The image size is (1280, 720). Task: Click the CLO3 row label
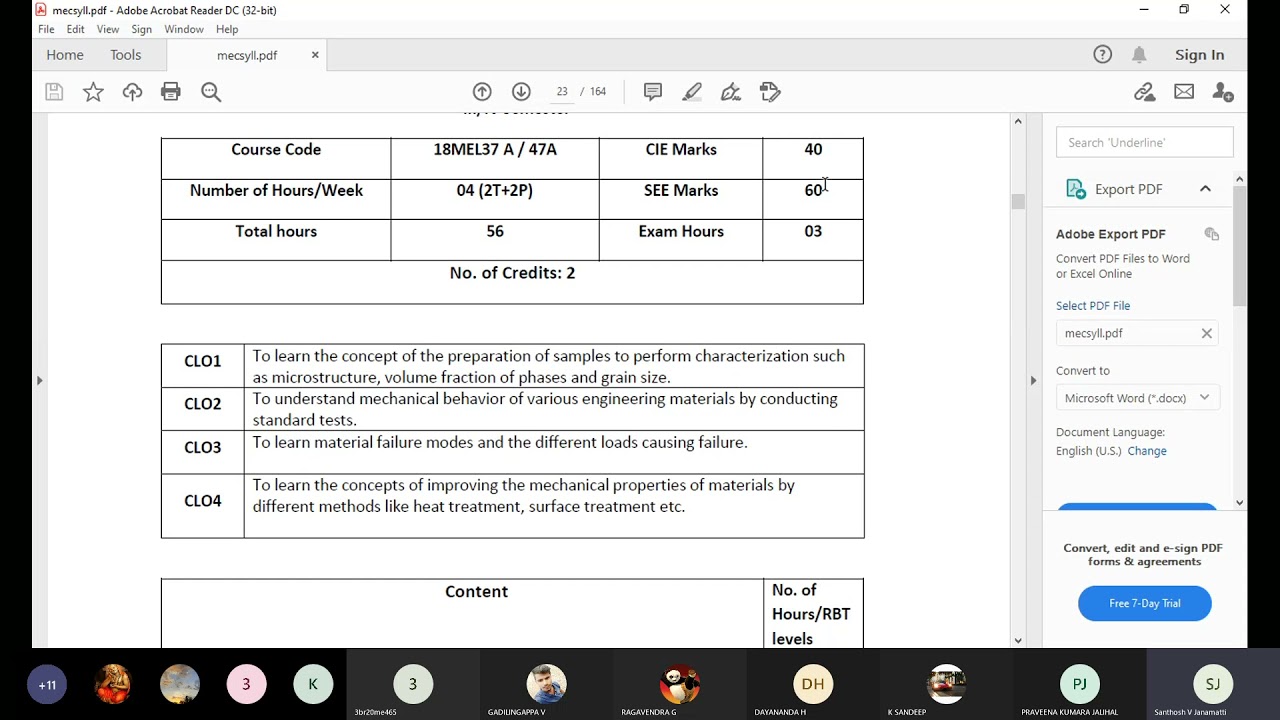click(203, 448)
